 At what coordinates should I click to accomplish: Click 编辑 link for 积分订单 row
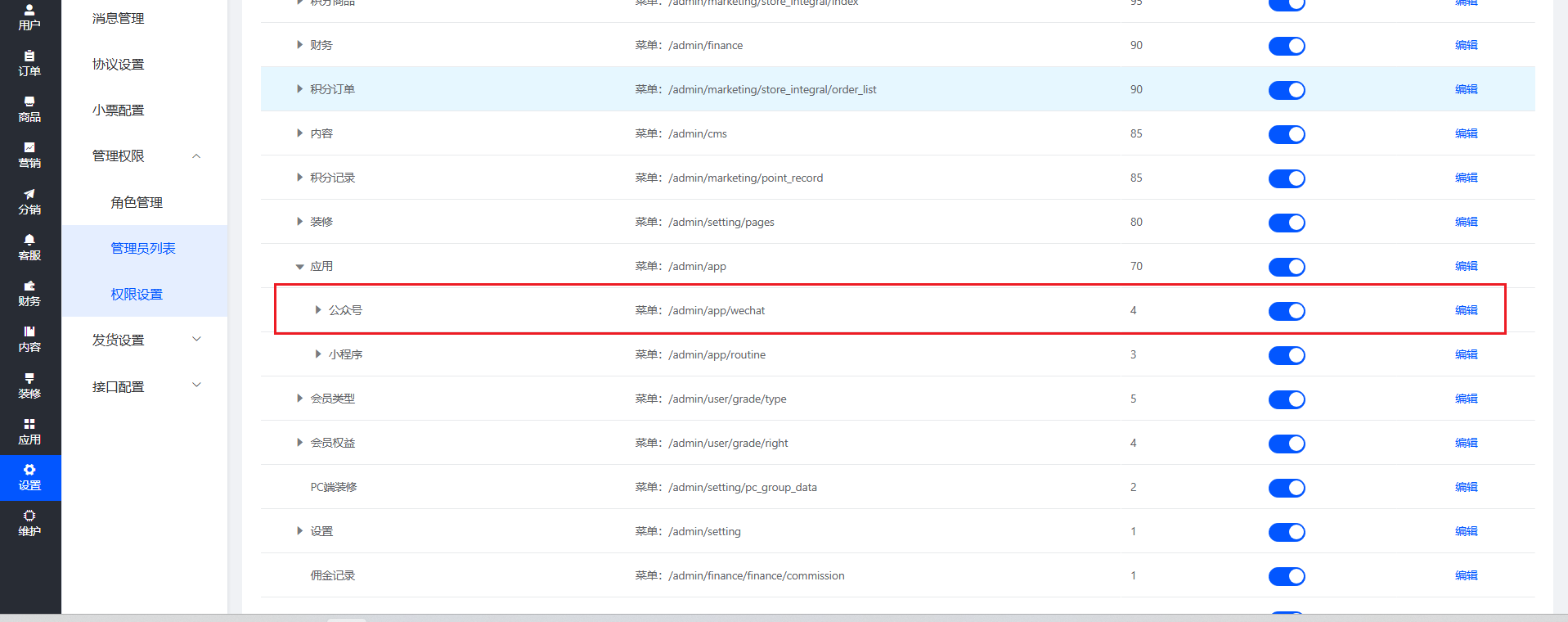click(x=1466, y=89)
